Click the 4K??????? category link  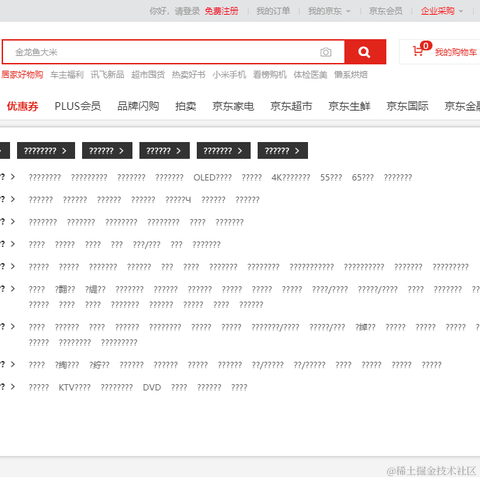coord(291,178)
